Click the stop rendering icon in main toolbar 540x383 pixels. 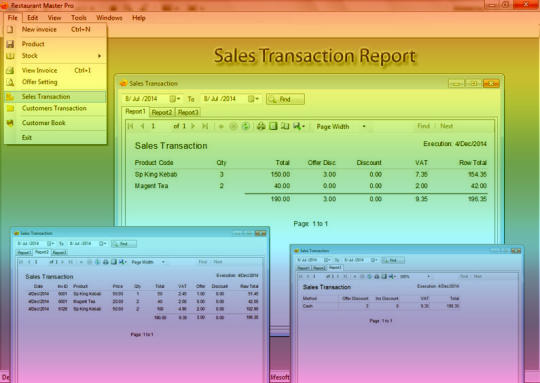point(233,127)
